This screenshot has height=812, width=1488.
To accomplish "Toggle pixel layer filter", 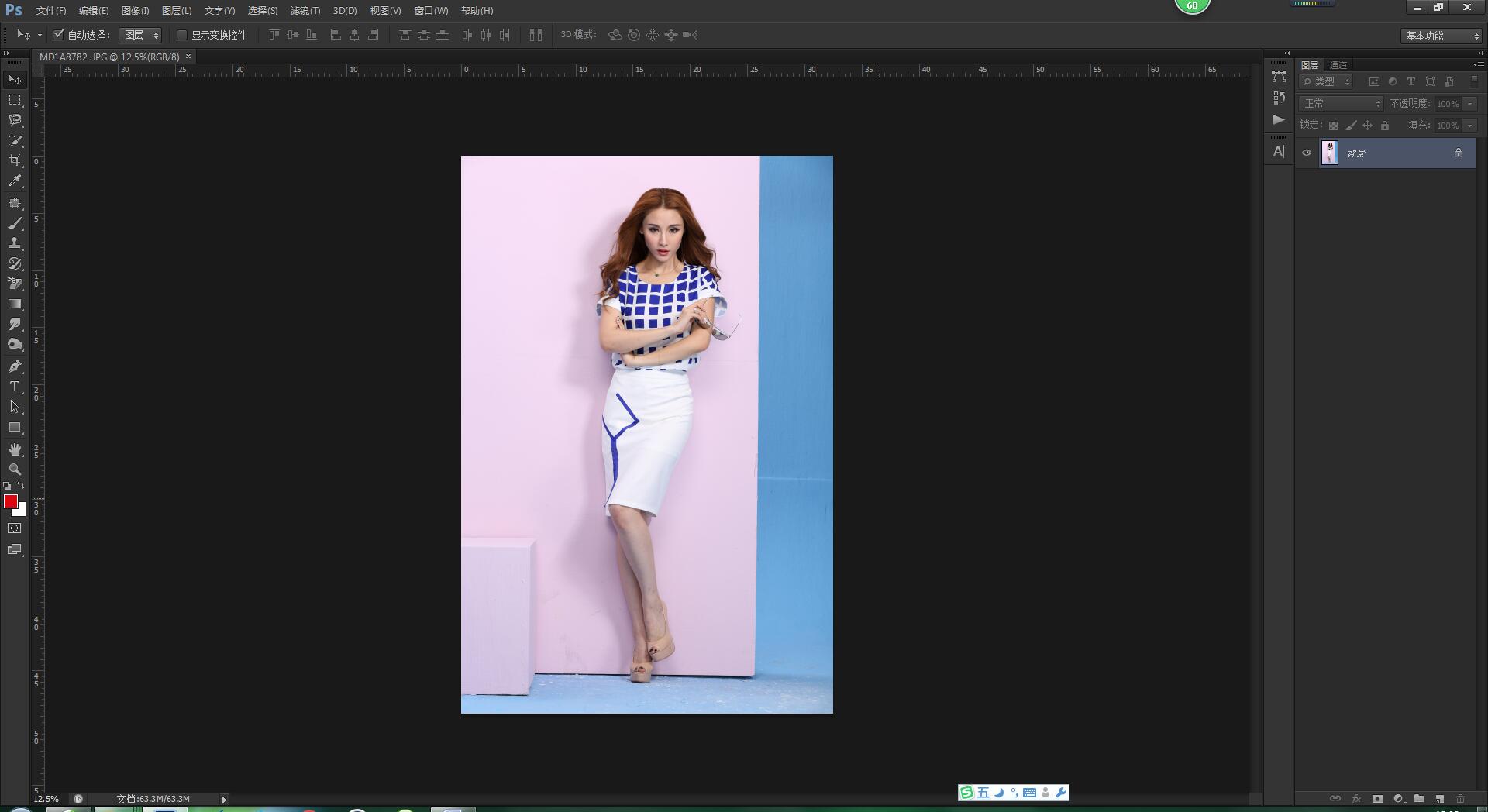I will [1374, 81].
